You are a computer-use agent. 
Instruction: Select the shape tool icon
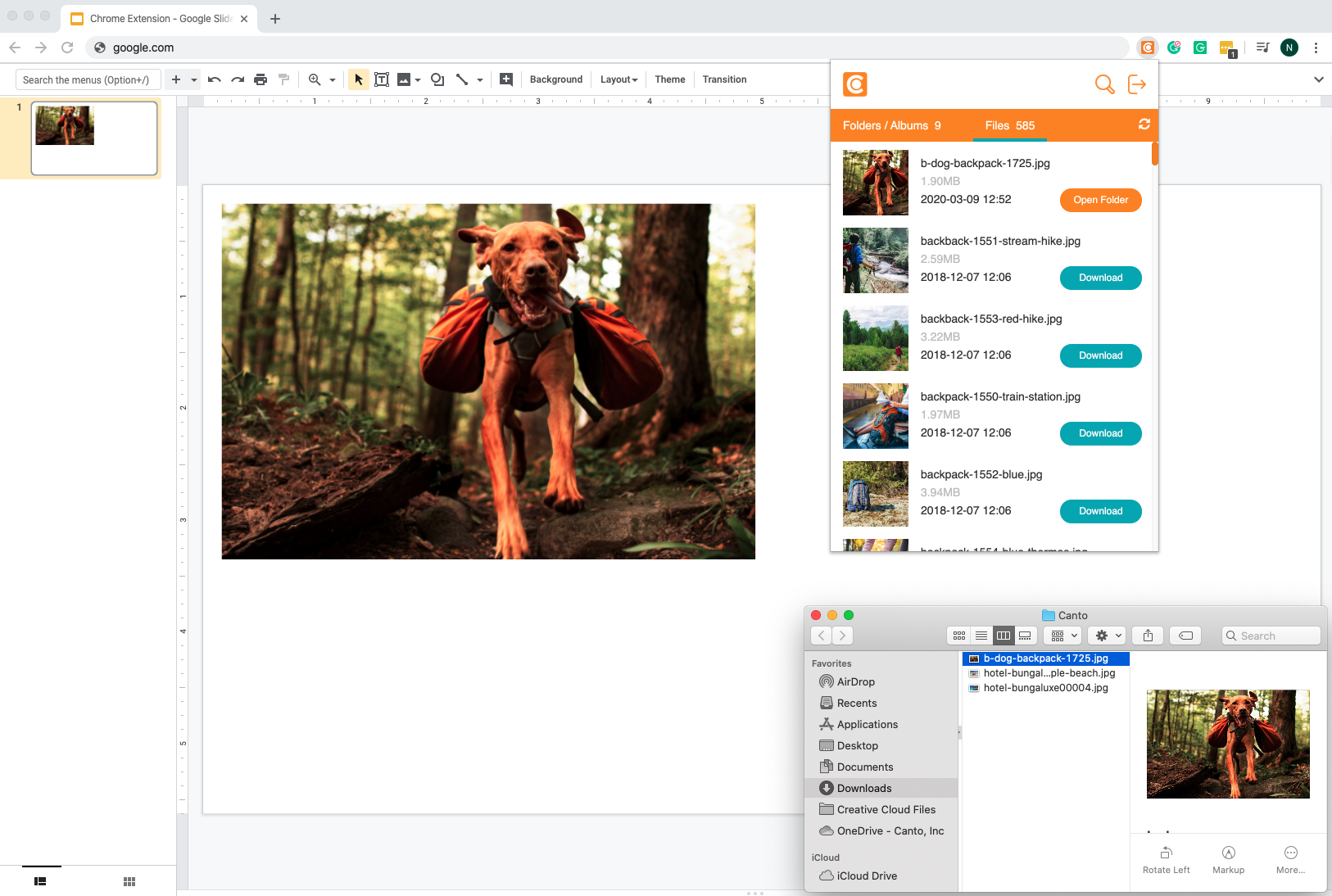tap(437, 79)
